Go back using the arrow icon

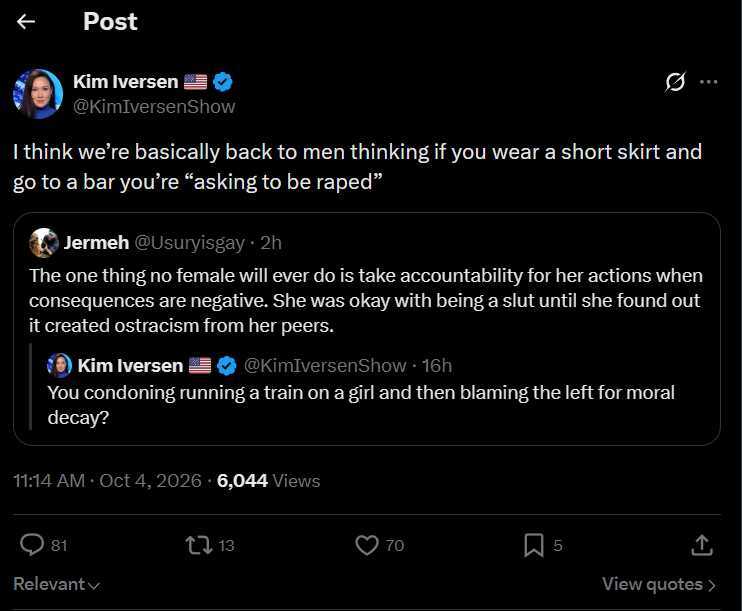click(x=26, y=21)
